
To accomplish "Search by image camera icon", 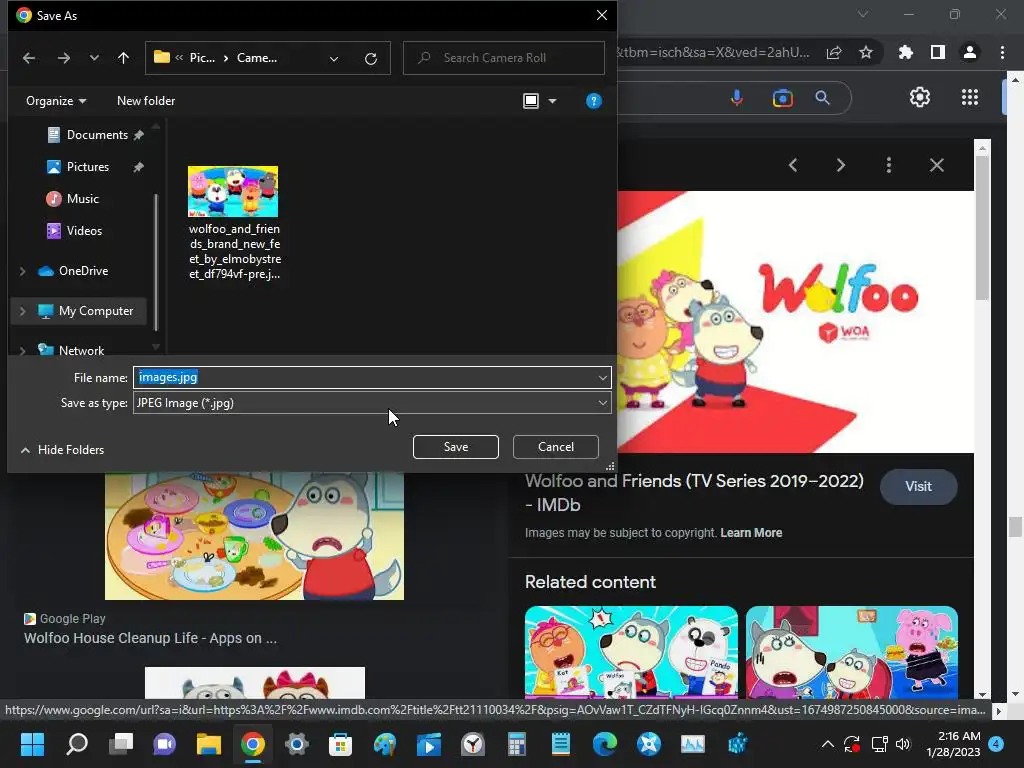I will tap(782, 98).
